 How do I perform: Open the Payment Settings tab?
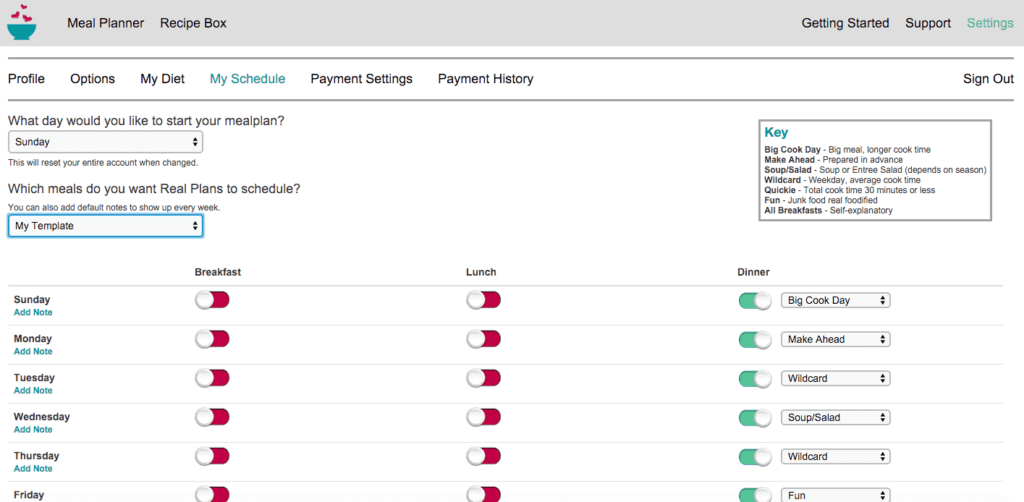[x=361, y=79]
